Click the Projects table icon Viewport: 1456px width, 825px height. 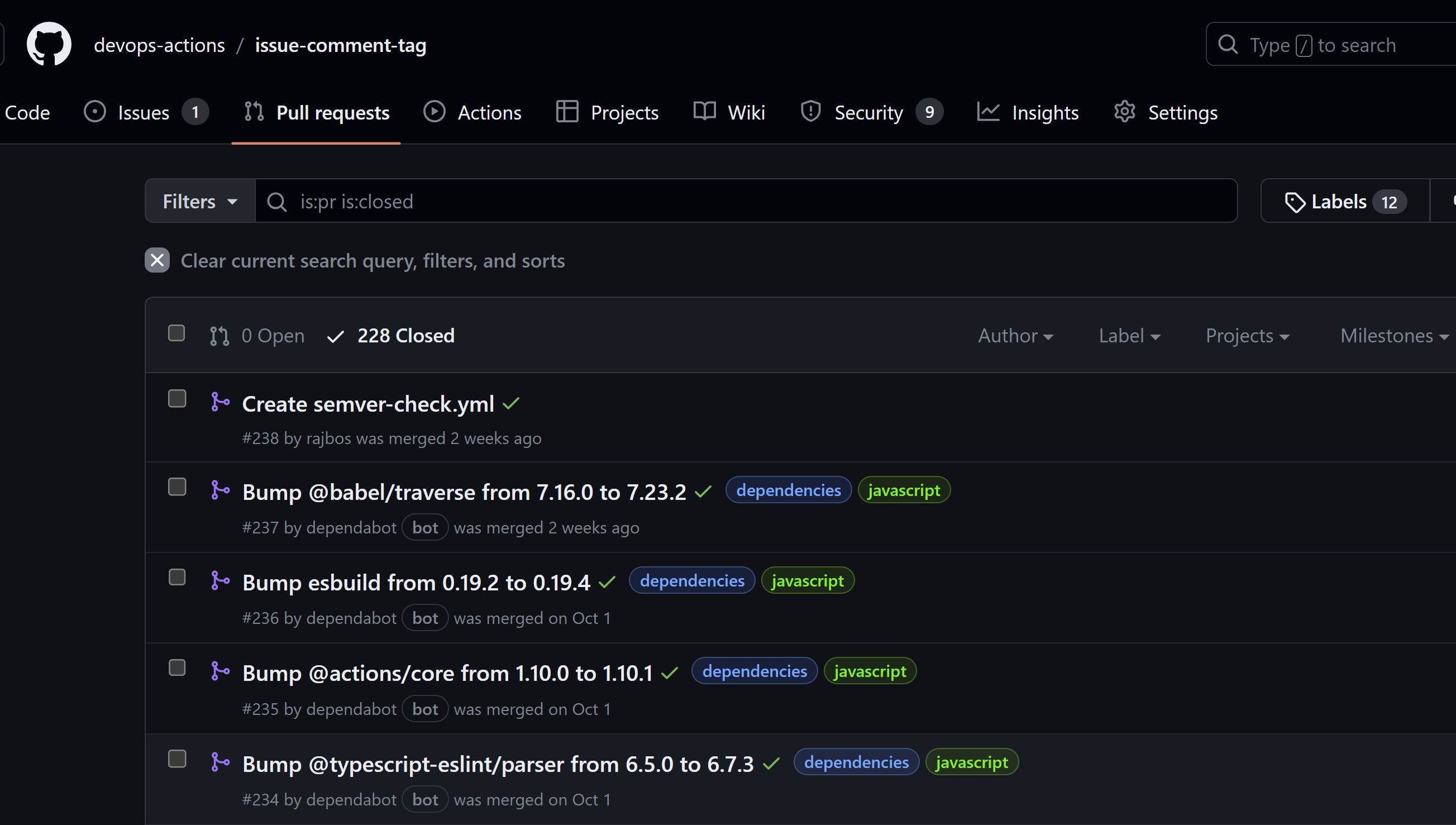click(567, 112)
